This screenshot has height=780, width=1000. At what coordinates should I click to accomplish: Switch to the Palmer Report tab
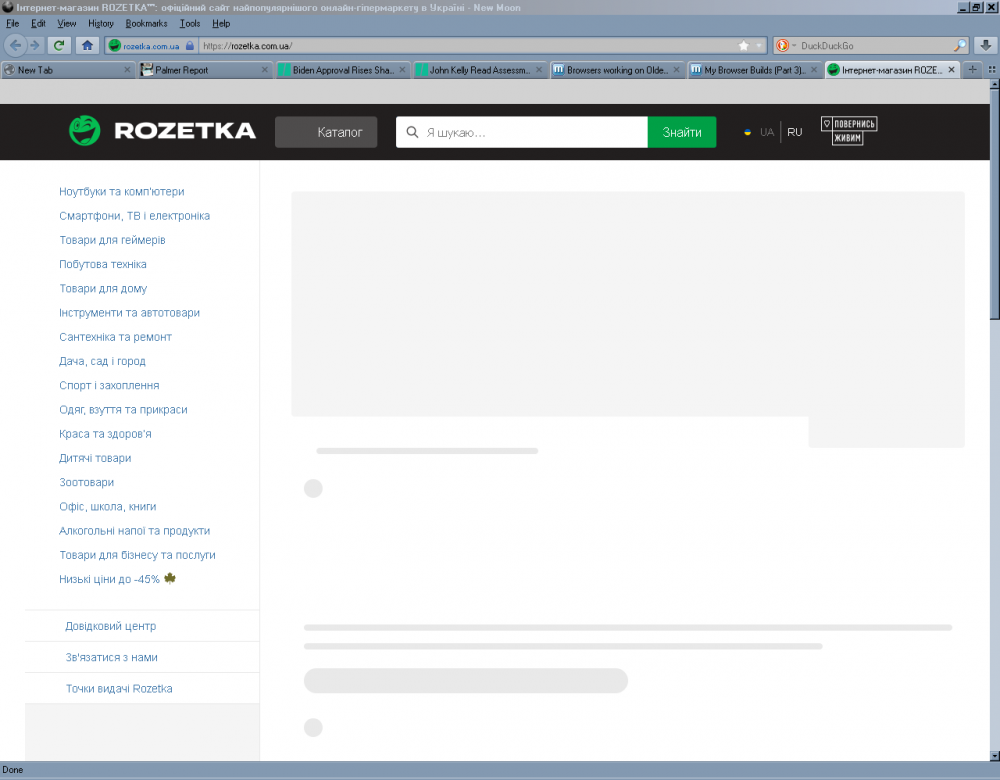click(204, 70)
